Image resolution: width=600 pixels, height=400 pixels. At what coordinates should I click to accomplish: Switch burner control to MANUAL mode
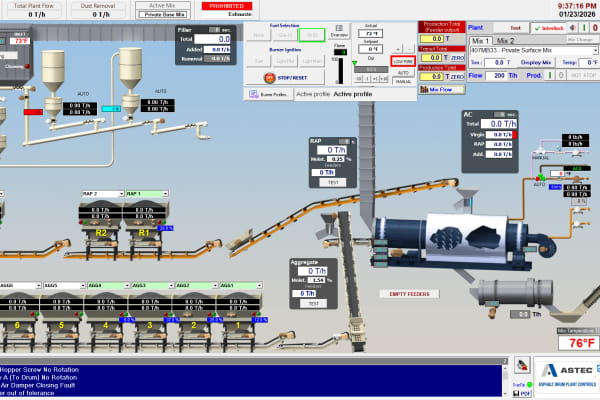(x=403, y=81)
